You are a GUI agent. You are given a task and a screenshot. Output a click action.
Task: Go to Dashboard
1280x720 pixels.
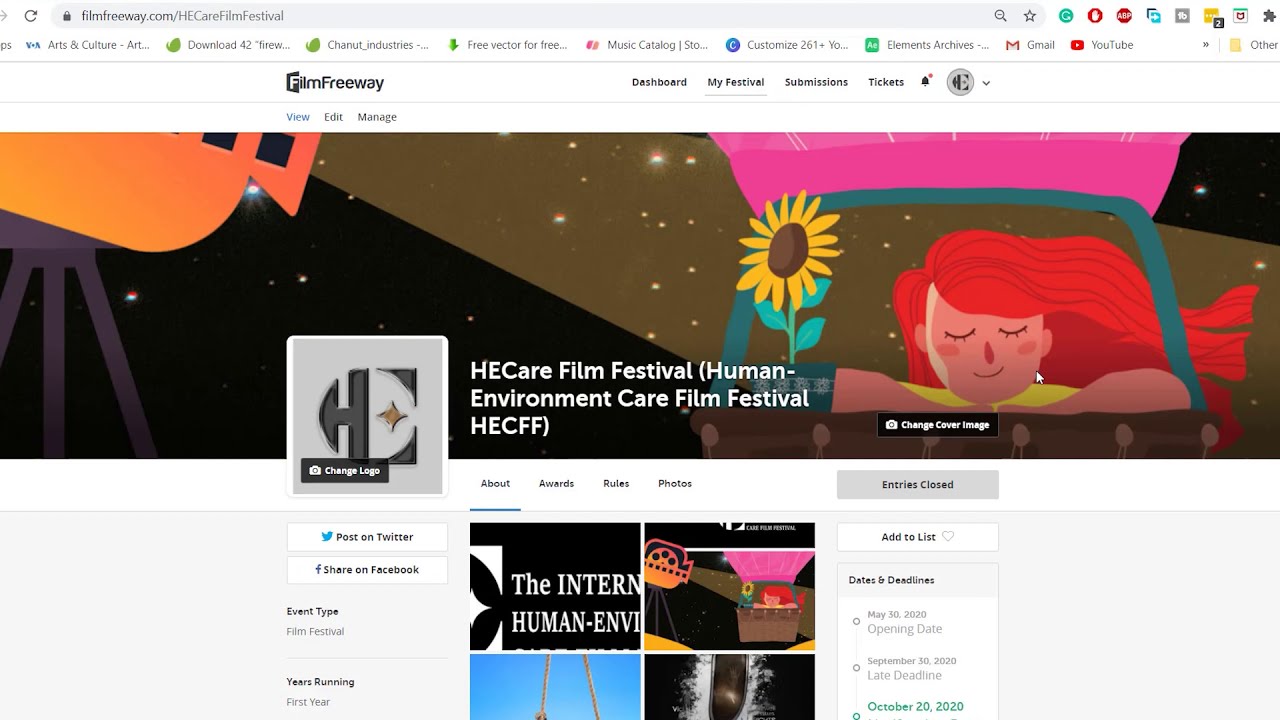(659, 82)
